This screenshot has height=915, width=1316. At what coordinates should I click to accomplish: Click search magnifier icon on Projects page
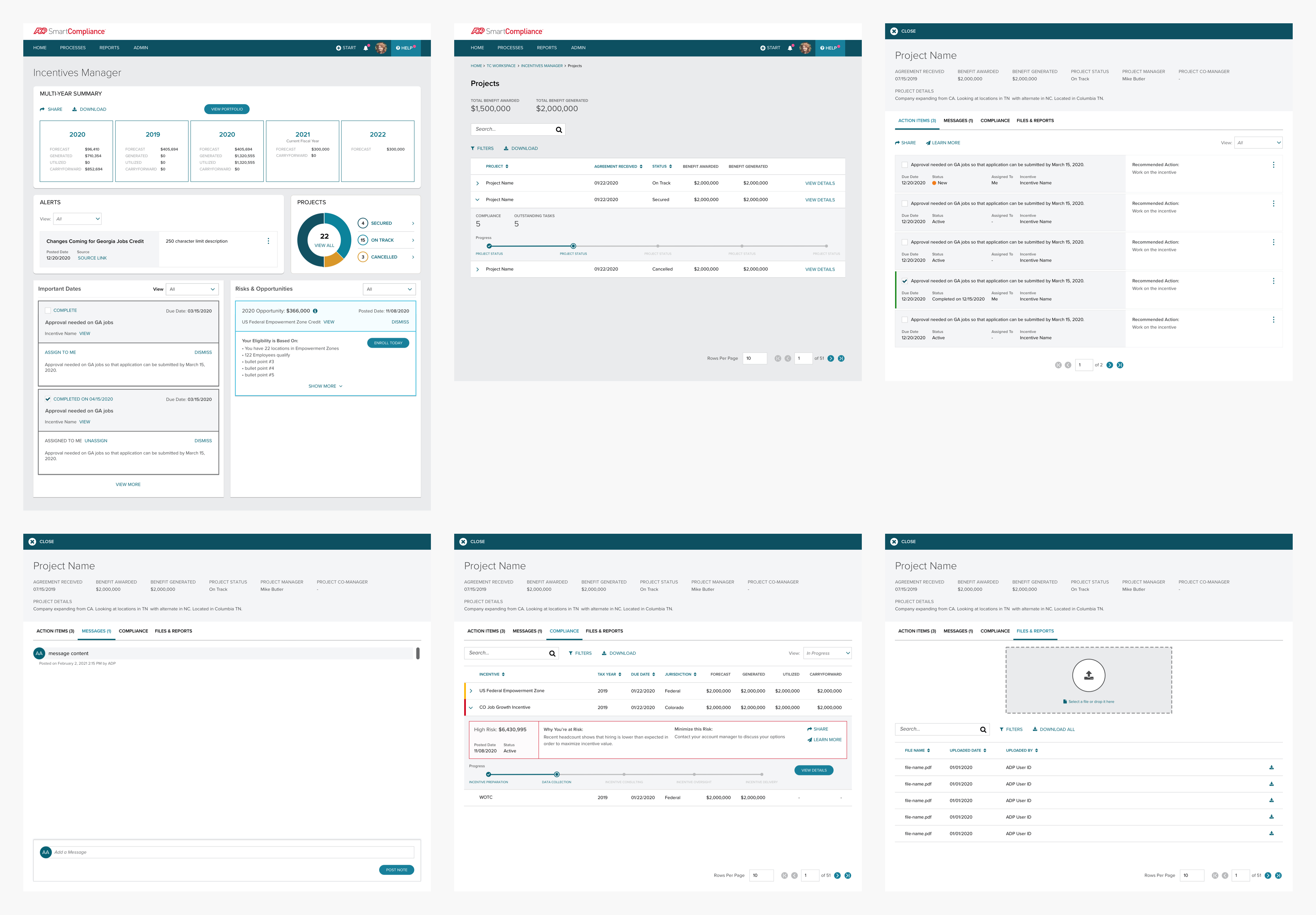[x=559, y=130]
